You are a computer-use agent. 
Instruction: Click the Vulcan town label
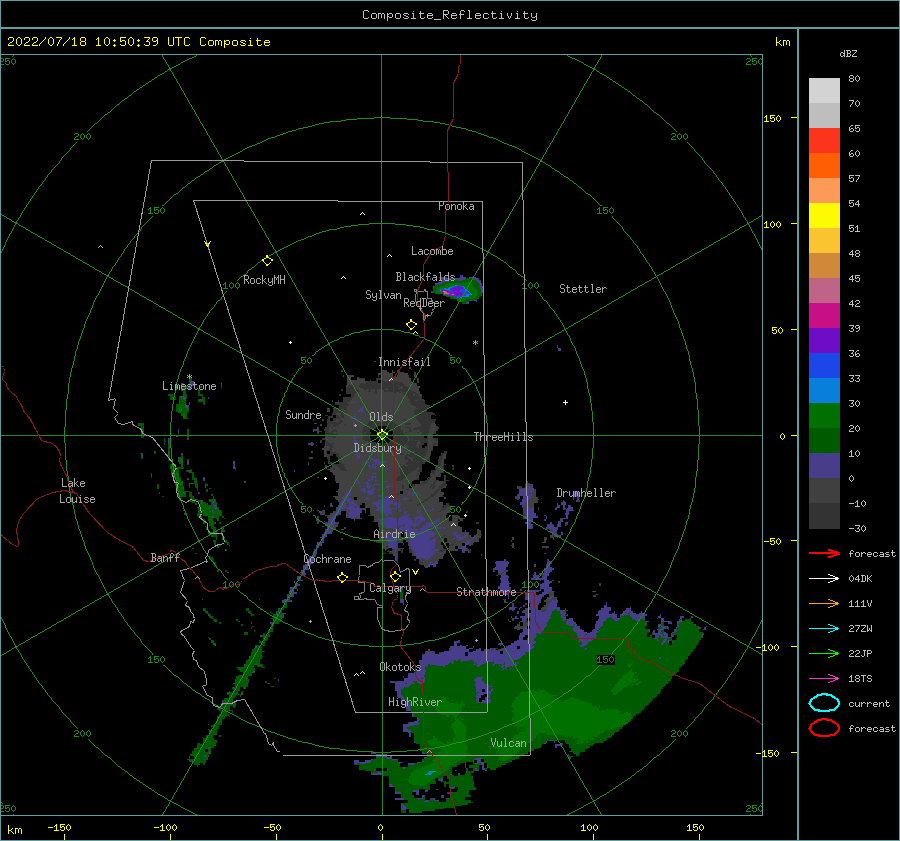[x=509, y=743]
